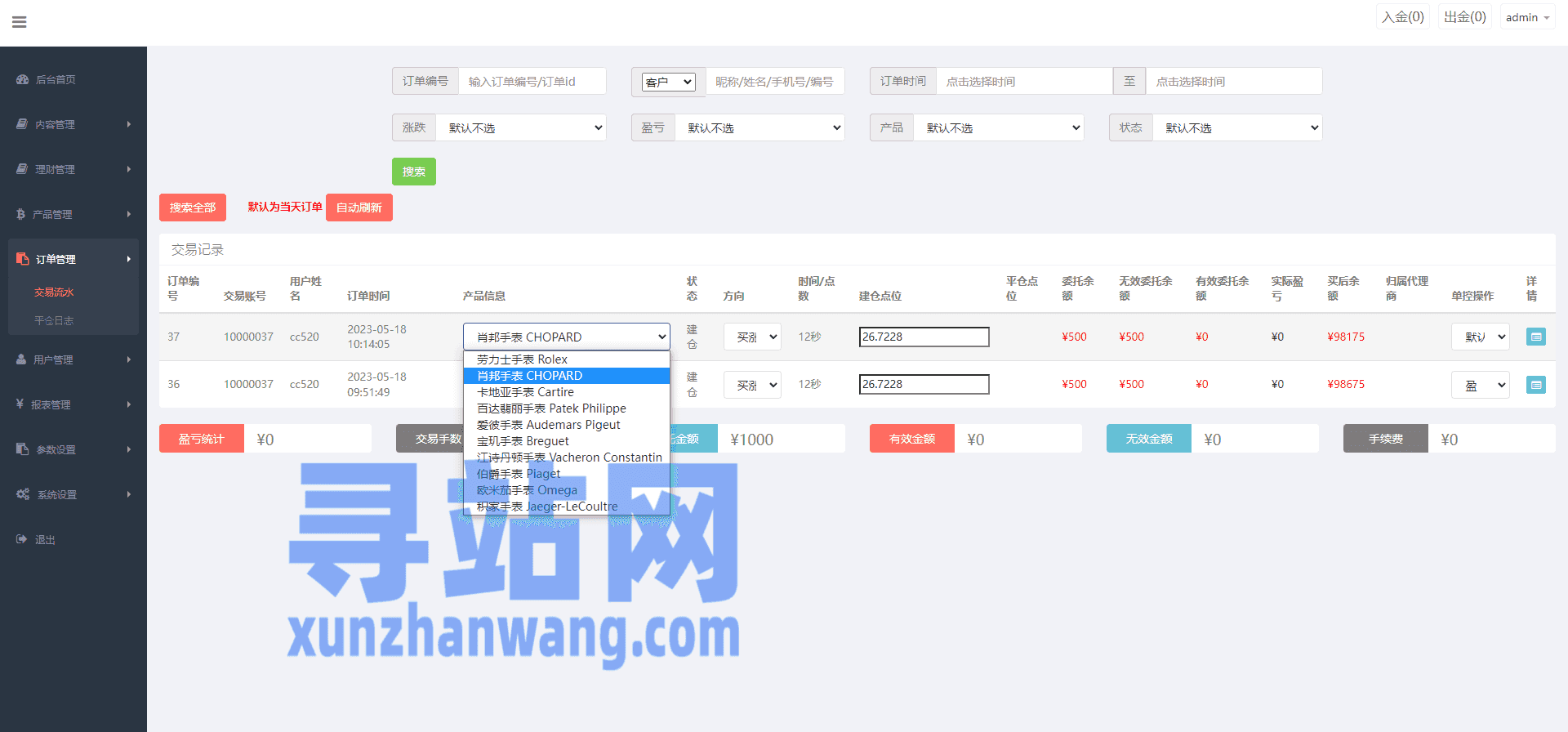Click the 手续费 label button

click(1386, 439)
